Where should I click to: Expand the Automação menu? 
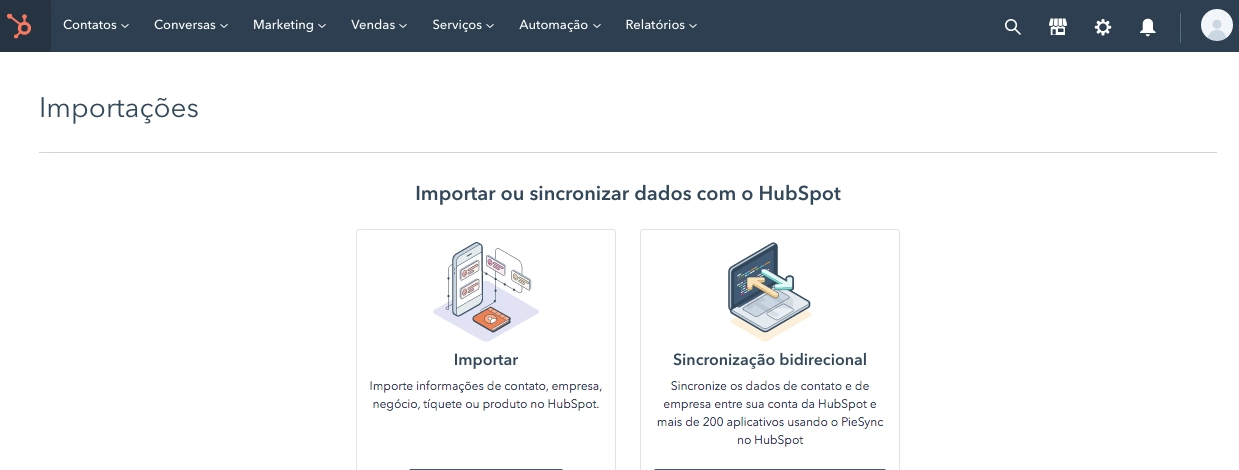coord(560,25)
